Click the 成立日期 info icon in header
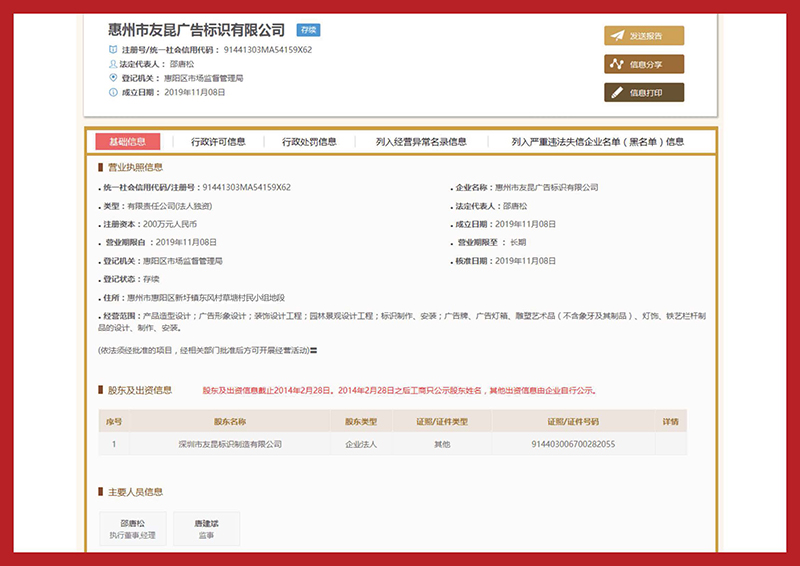The image size is (800, 566). pyautogui.click(x=113, y=92)
